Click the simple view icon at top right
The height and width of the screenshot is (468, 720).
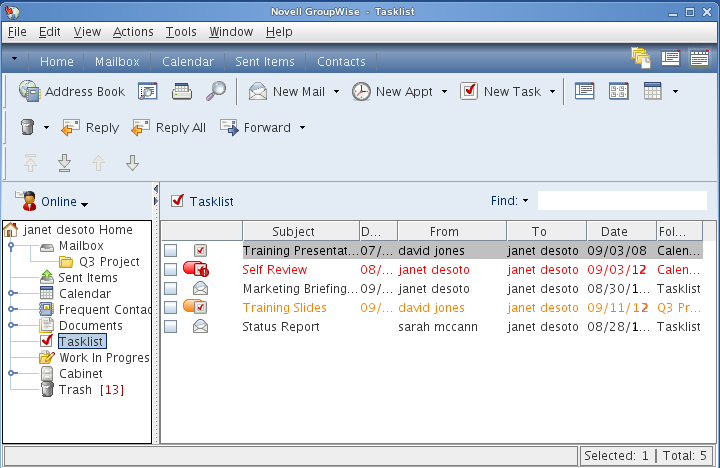coord(670,58)
